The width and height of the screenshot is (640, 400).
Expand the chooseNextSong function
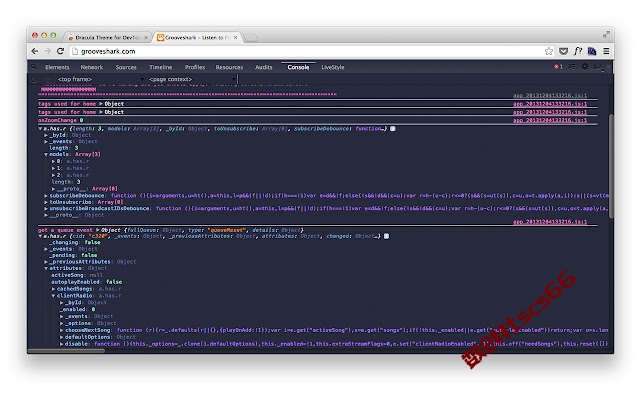[x=62, y=330]
